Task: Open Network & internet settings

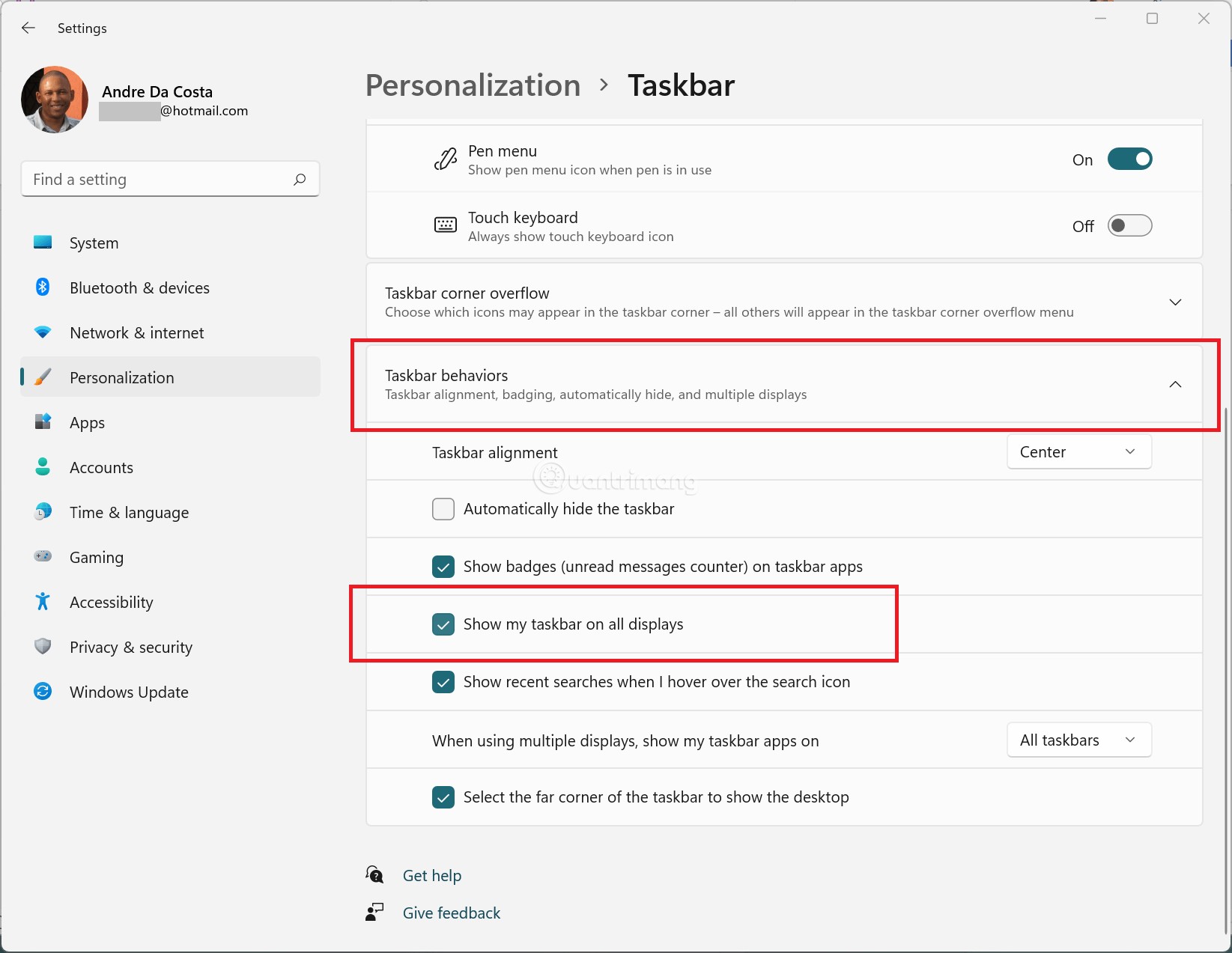Action: [43, 332]
